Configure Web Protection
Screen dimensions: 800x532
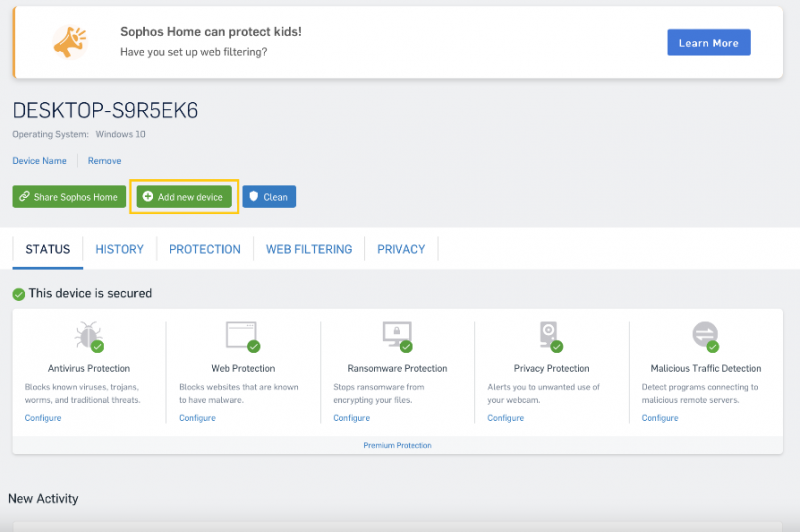197,418
